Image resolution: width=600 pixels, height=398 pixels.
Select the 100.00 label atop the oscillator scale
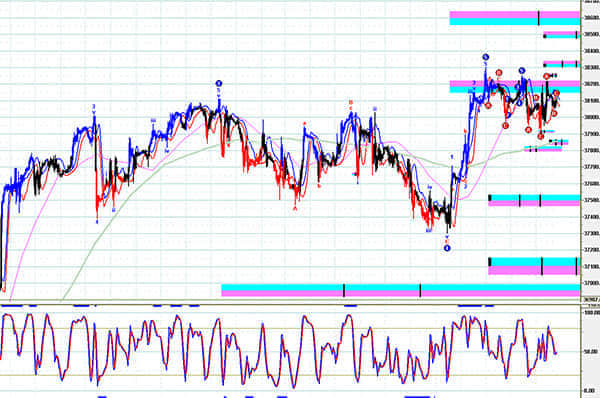[x=591, y=313]
